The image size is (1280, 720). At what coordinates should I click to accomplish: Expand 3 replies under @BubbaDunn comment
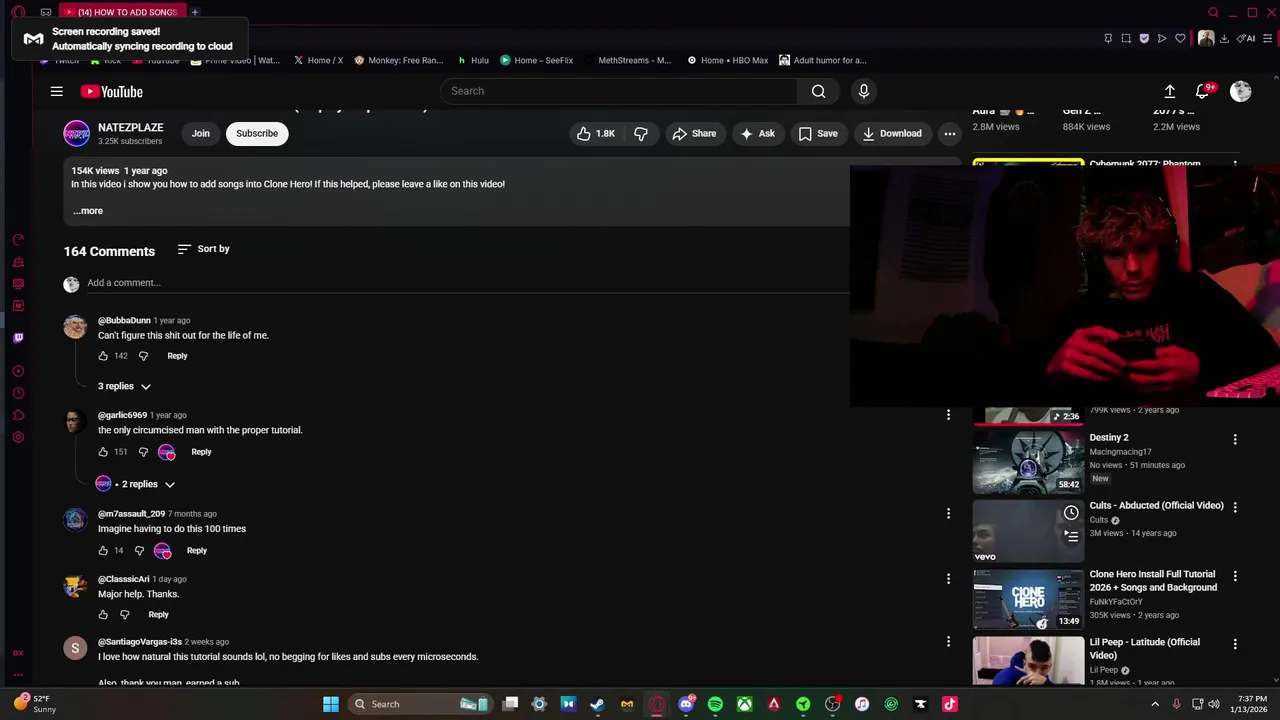pyautogui.click(x=124, y=386)
